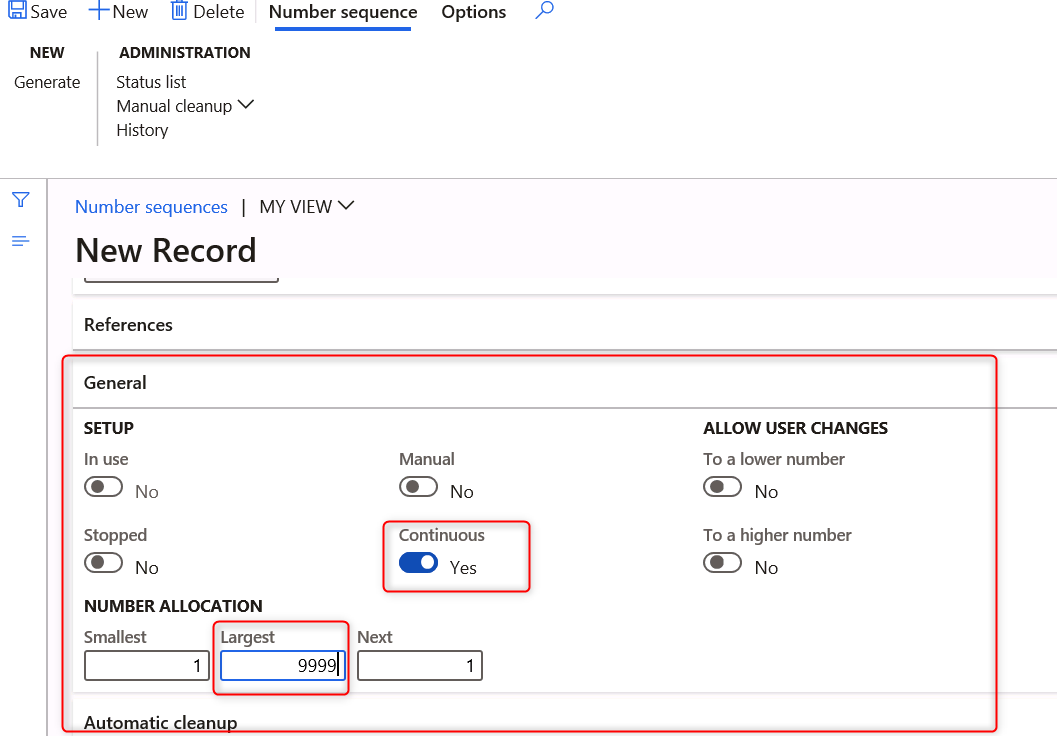This screenshot has width=1057, height=736.
Task: Click the filter icon in the left sidebar
Action: pyautogui.click(x=20, y=199)
